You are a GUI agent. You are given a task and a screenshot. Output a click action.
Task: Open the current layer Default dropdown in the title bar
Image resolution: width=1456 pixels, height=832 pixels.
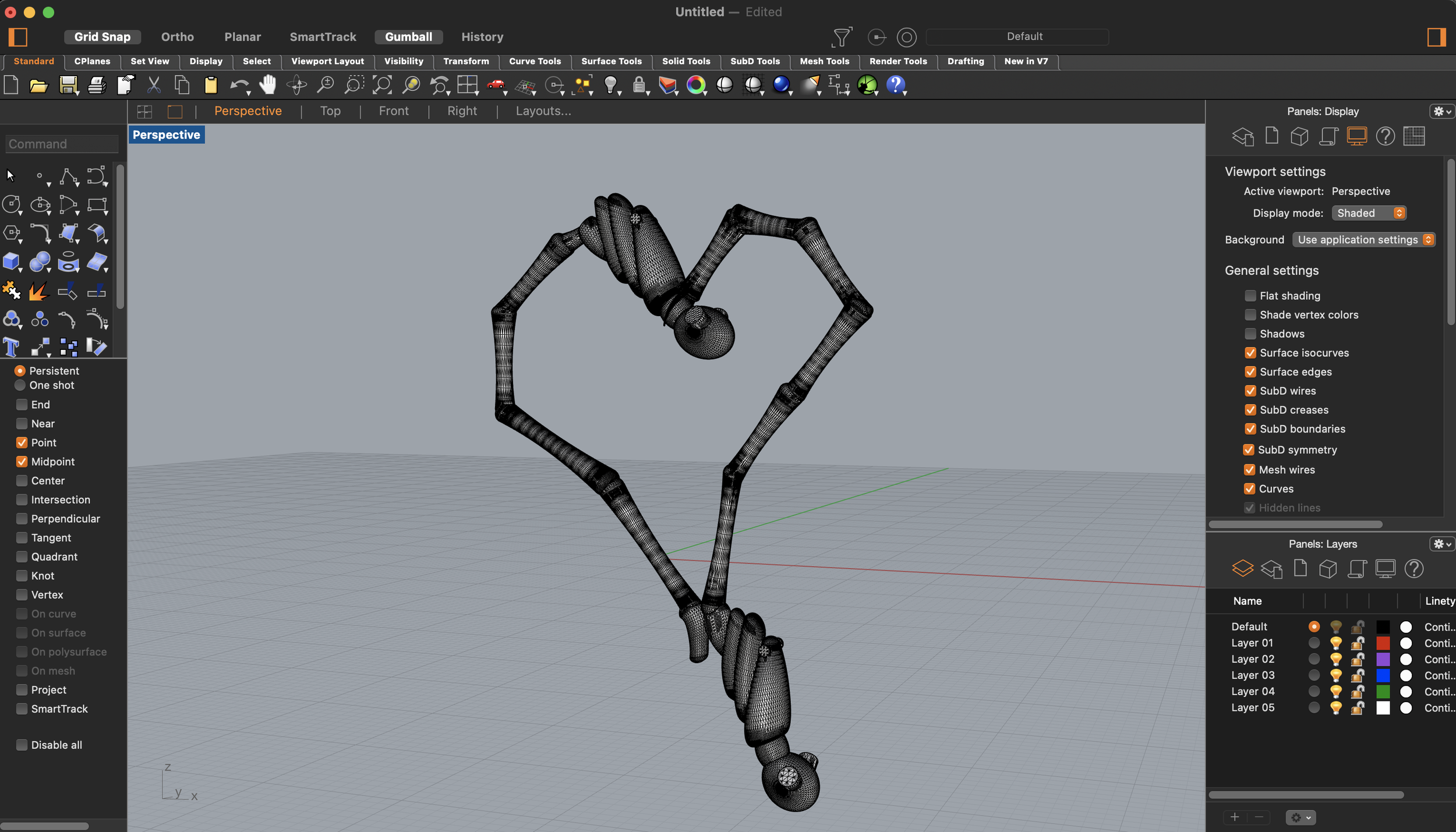tap(1017, 37)
